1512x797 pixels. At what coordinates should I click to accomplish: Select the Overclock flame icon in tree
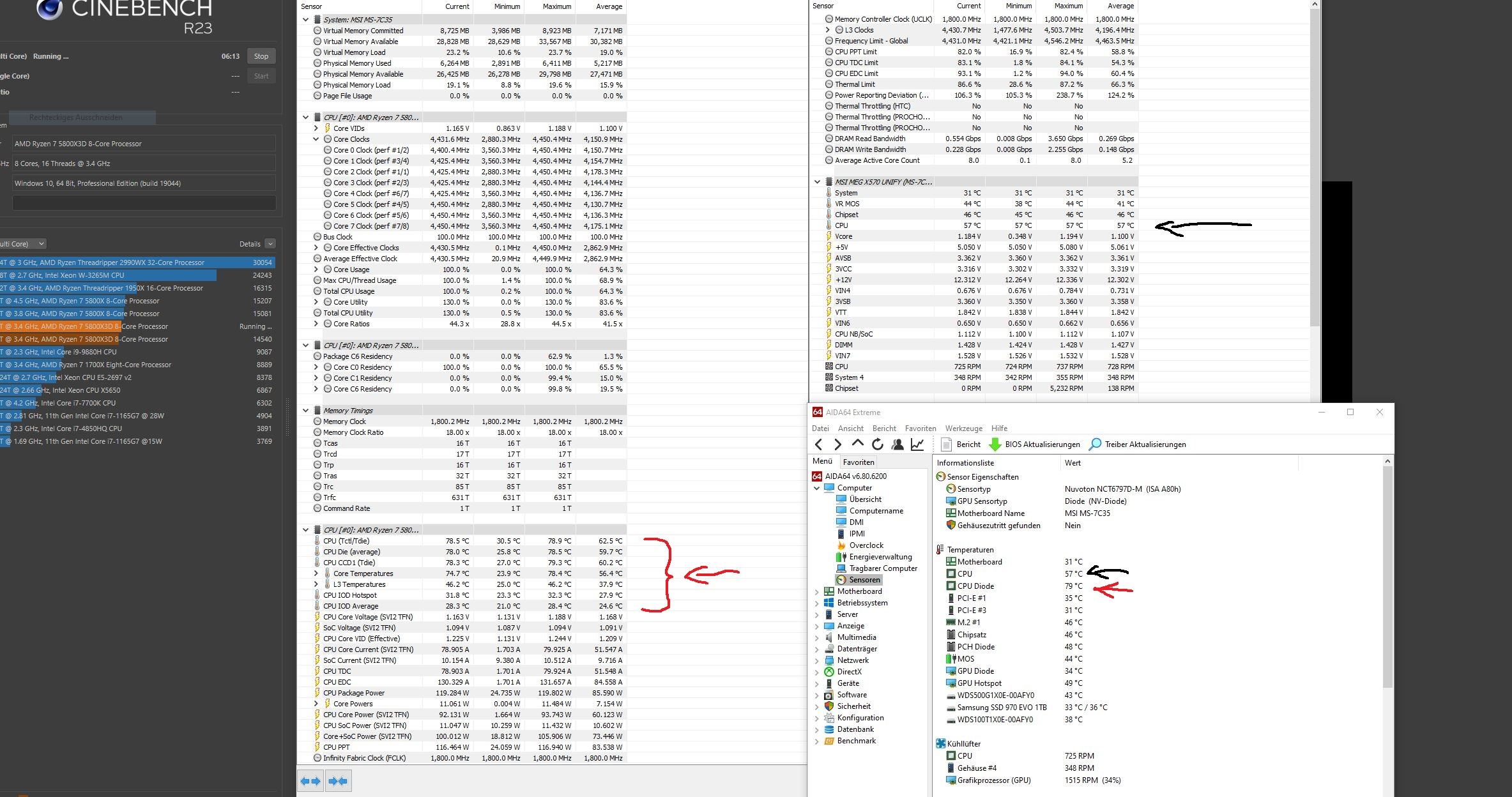[841, 545]
